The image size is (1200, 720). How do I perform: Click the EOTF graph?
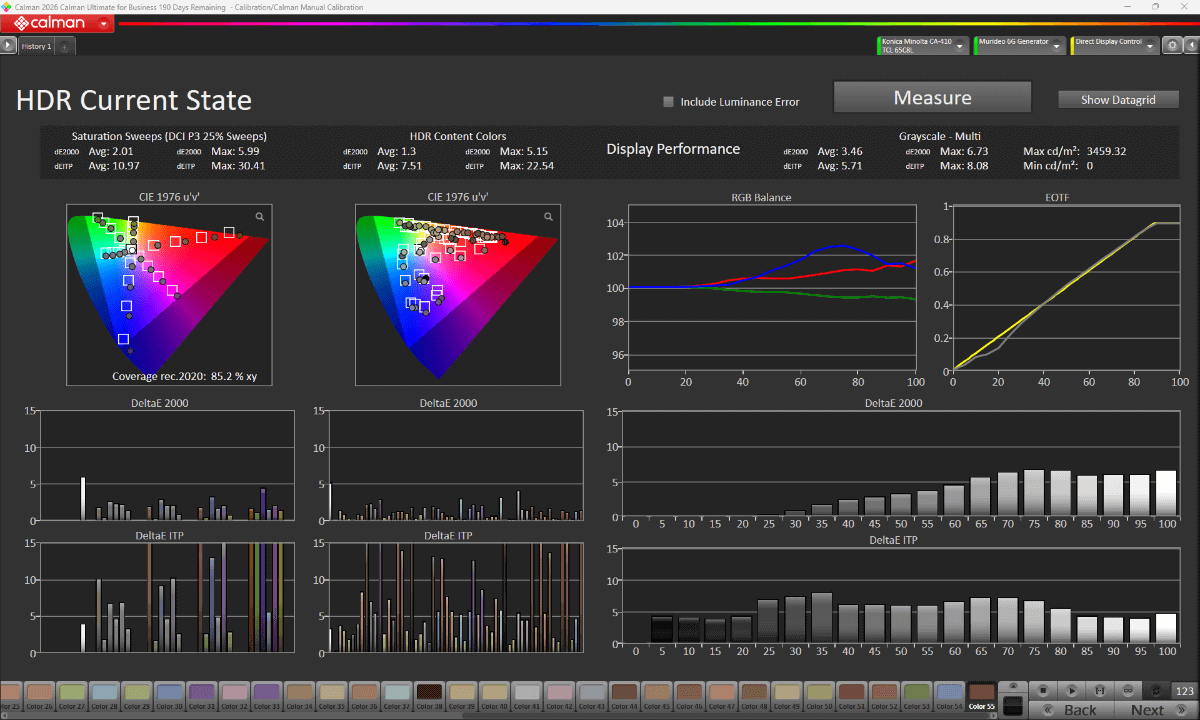(1066, 288)
